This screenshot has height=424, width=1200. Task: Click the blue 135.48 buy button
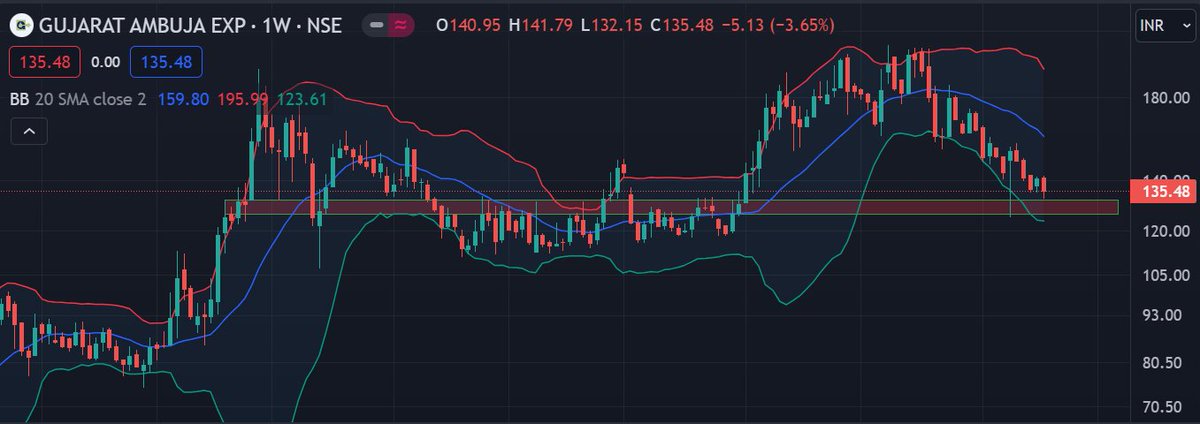[x=167, y=62]
